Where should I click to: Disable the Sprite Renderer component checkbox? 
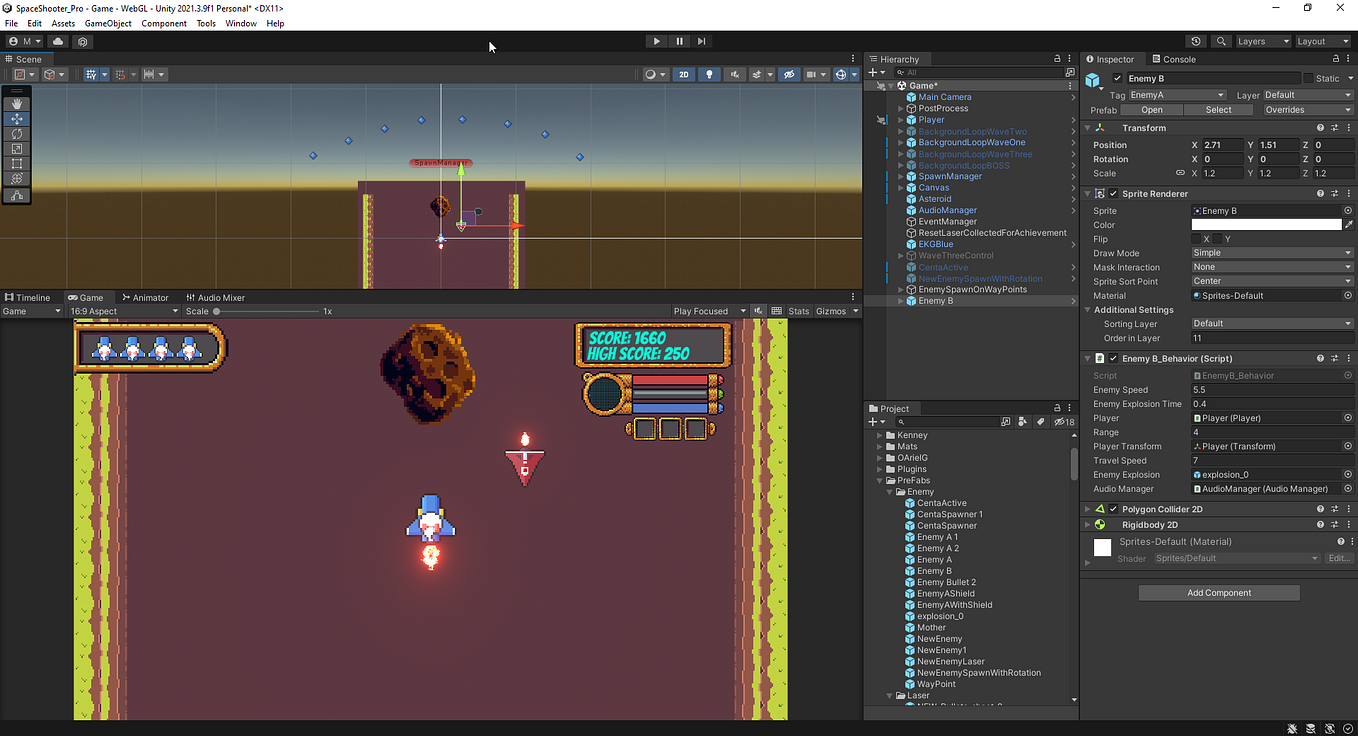(1113, 193)
